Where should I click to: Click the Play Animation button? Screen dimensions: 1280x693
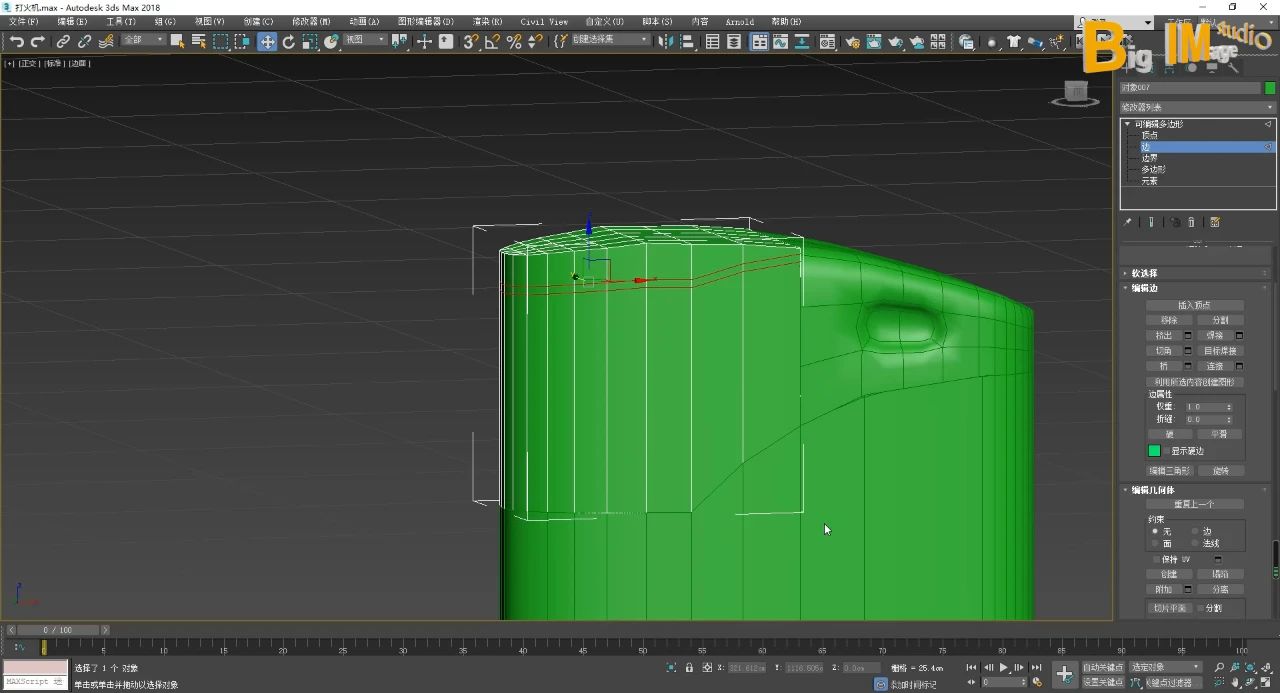(1004, 667)
